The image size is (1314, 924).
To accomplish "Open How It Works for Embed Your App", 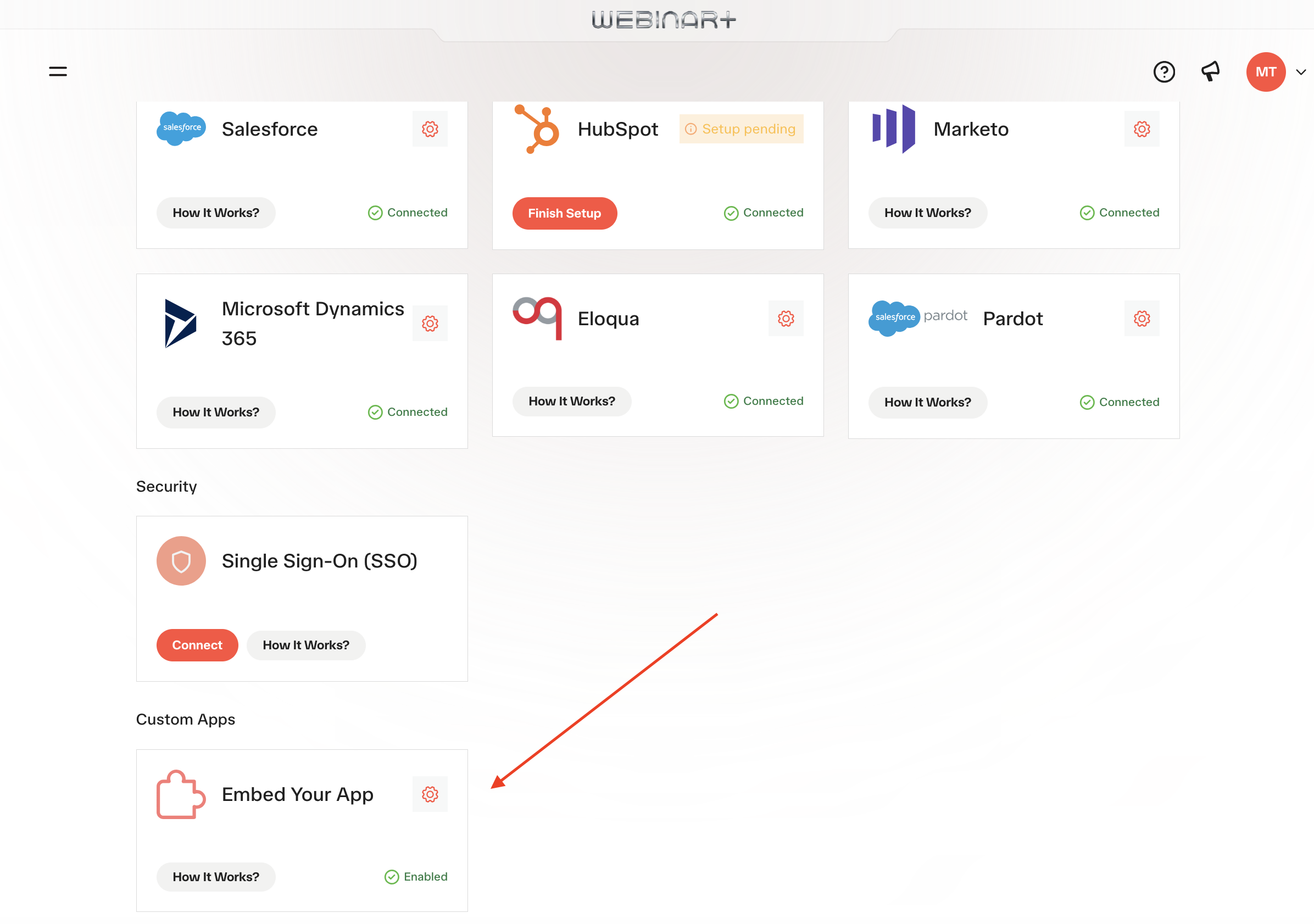I will 216,877.
